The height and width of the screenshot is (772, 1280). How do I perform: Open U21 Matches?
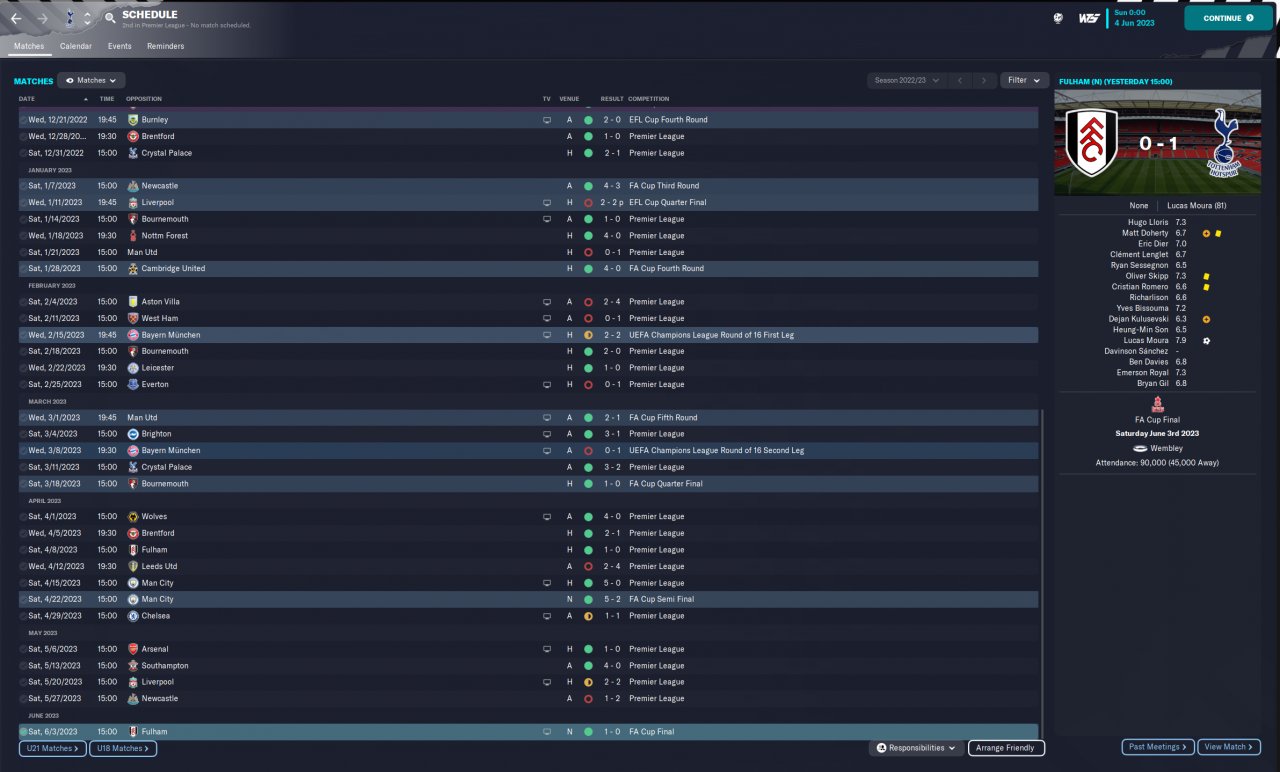pos(53,748)
